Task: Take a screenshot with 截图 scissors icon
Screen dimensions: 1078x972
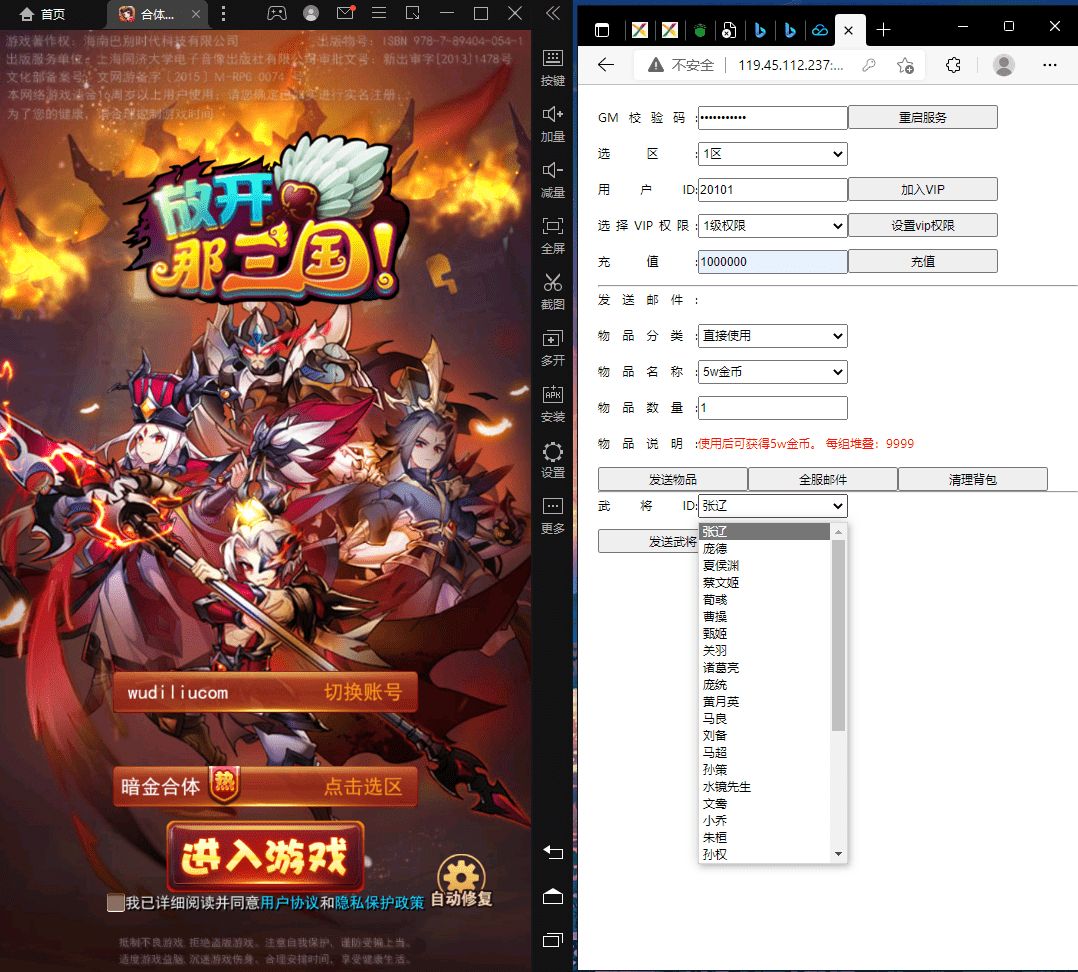Action: point(552,291)
